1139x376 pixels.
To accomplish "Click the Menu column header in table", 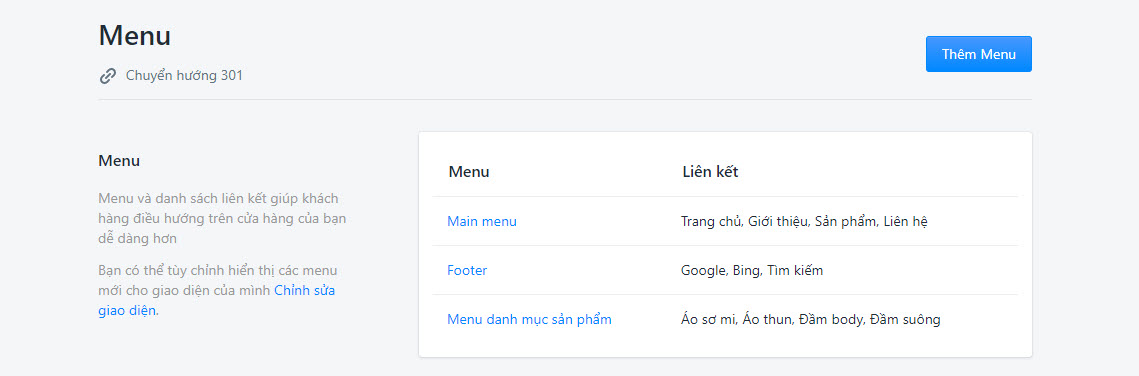I will tap(469, 172).
